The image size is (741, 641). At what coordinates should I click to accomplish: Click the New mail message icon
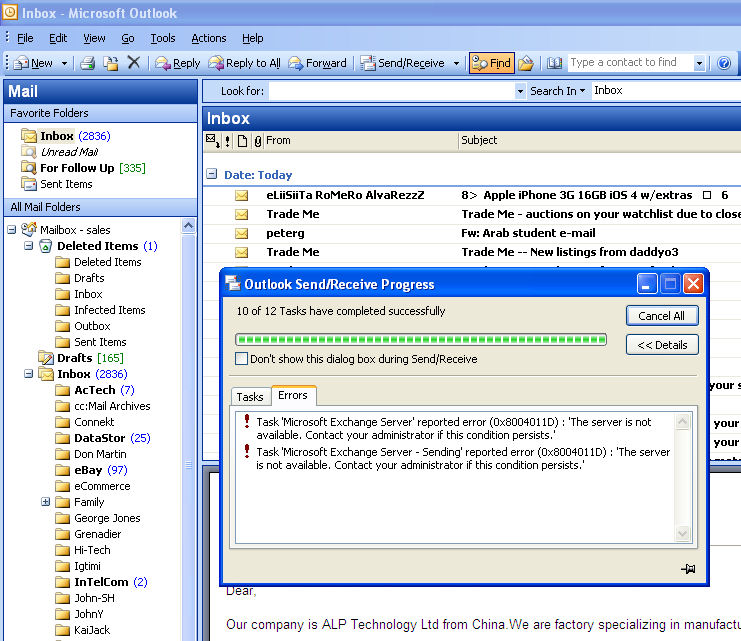(x=22, y=63)
